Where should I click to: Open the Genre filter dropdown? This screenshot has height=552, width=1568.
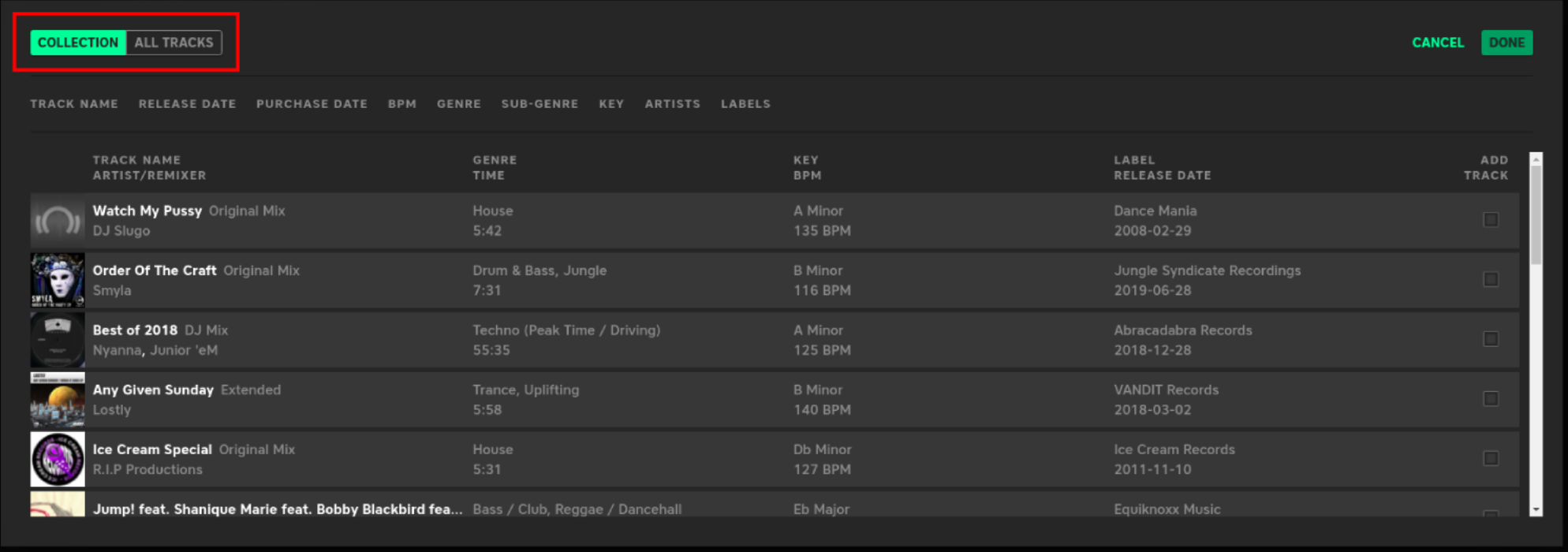458,104
